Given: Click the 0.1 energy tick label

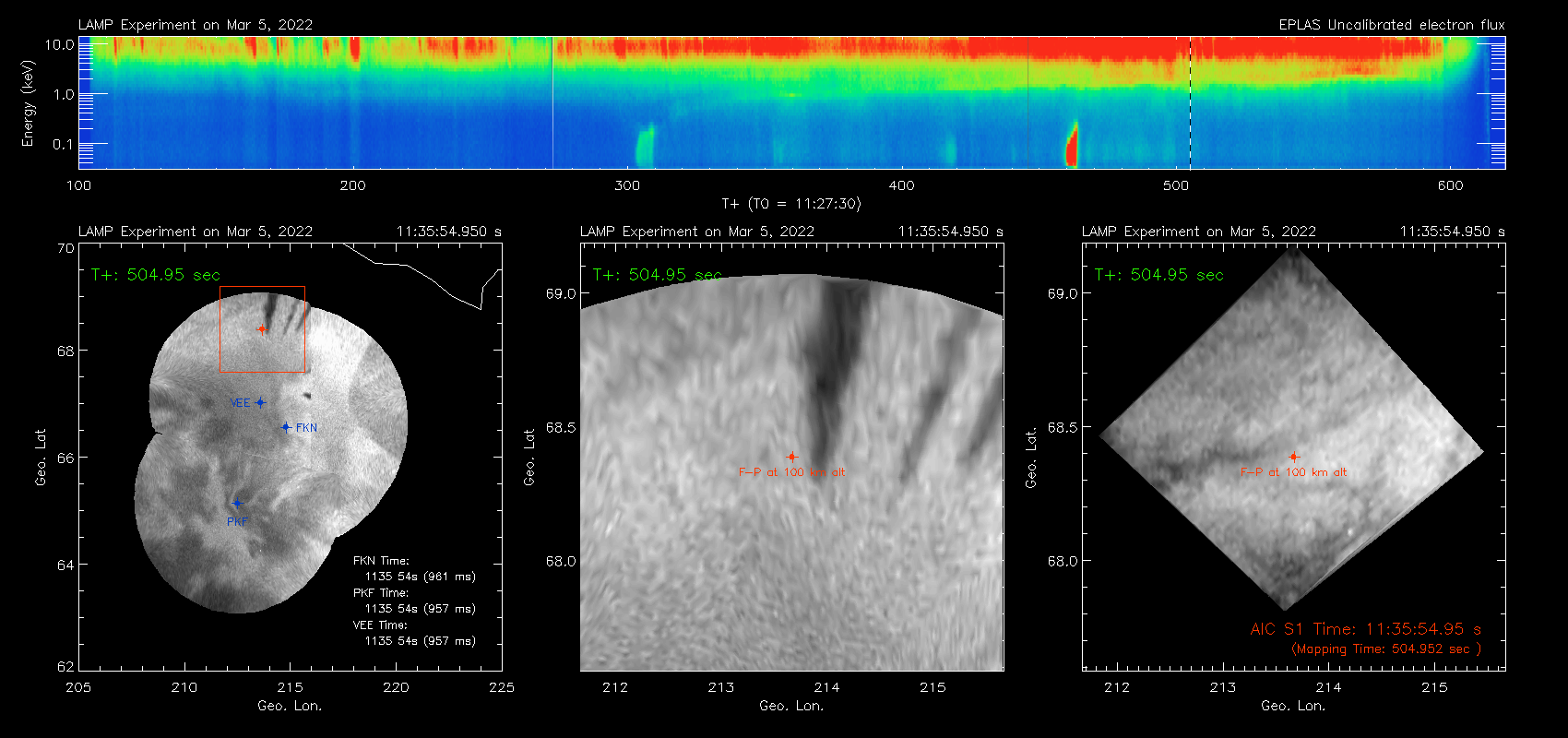Looking at the screenshot, I should tap(64, 144).
